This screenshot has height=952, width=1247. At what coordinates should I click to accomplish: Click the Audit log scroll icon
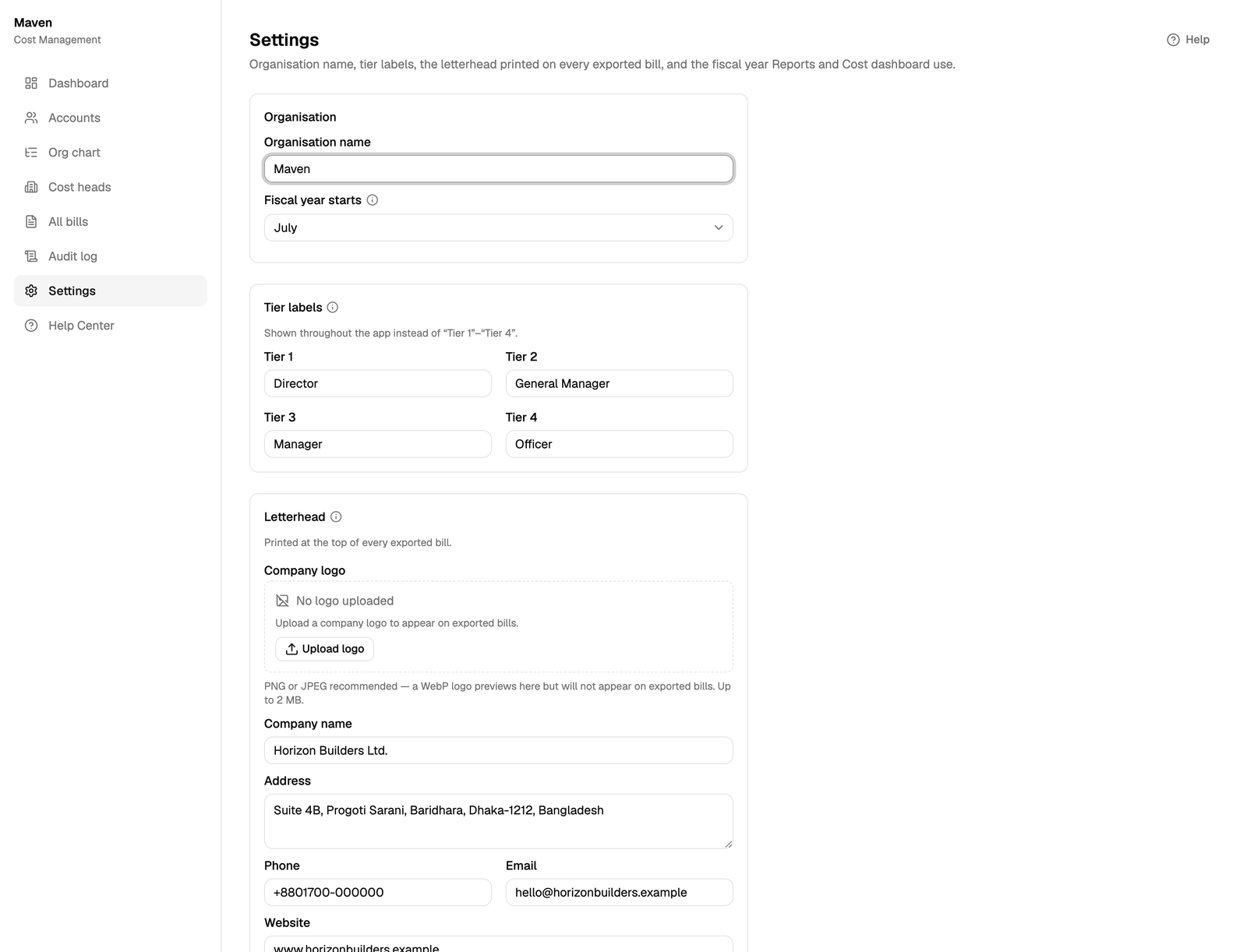(31, 256)
